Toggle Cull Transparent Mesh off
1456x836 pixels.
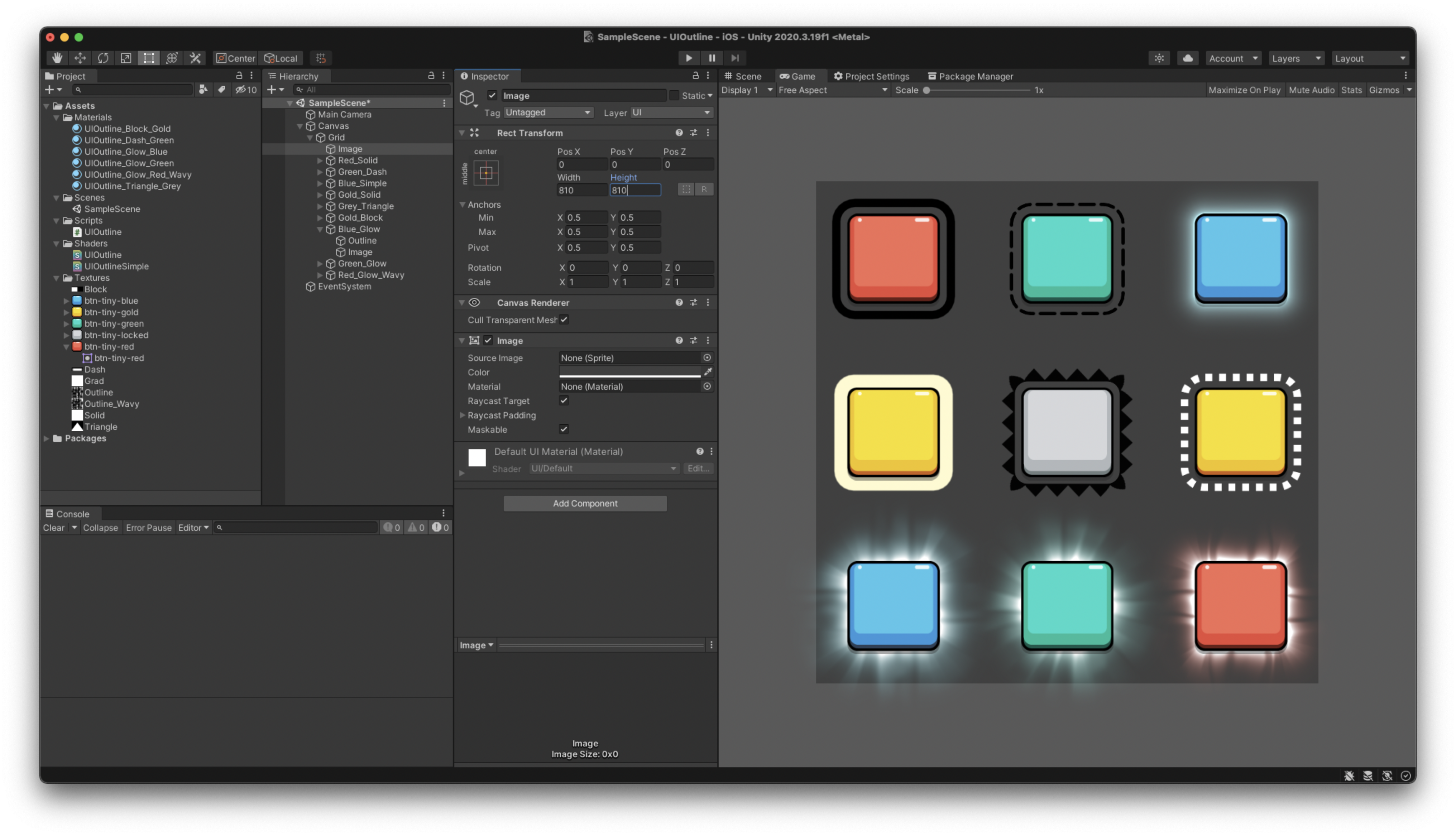pyautogui.click(x=564, y=320)
